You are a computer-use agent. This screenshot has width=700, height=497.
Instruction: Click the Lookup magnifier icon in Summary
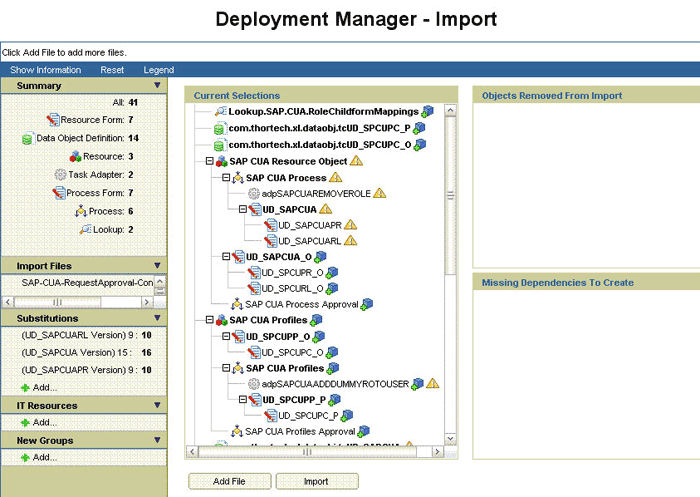pyautogui.click(x=85, y=229)
